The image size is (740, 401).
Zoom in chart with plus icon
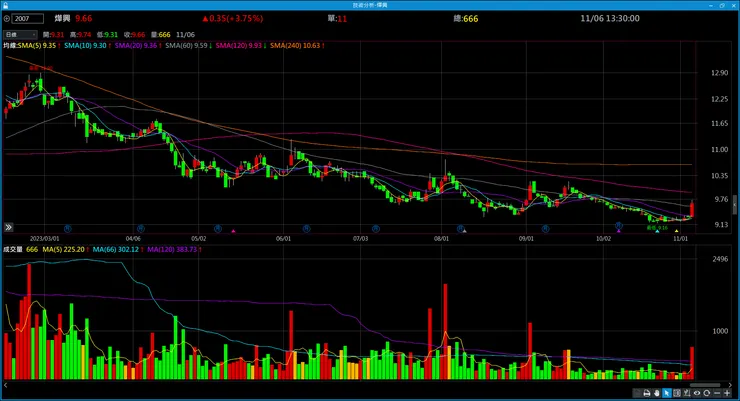(x=727, y=393)
